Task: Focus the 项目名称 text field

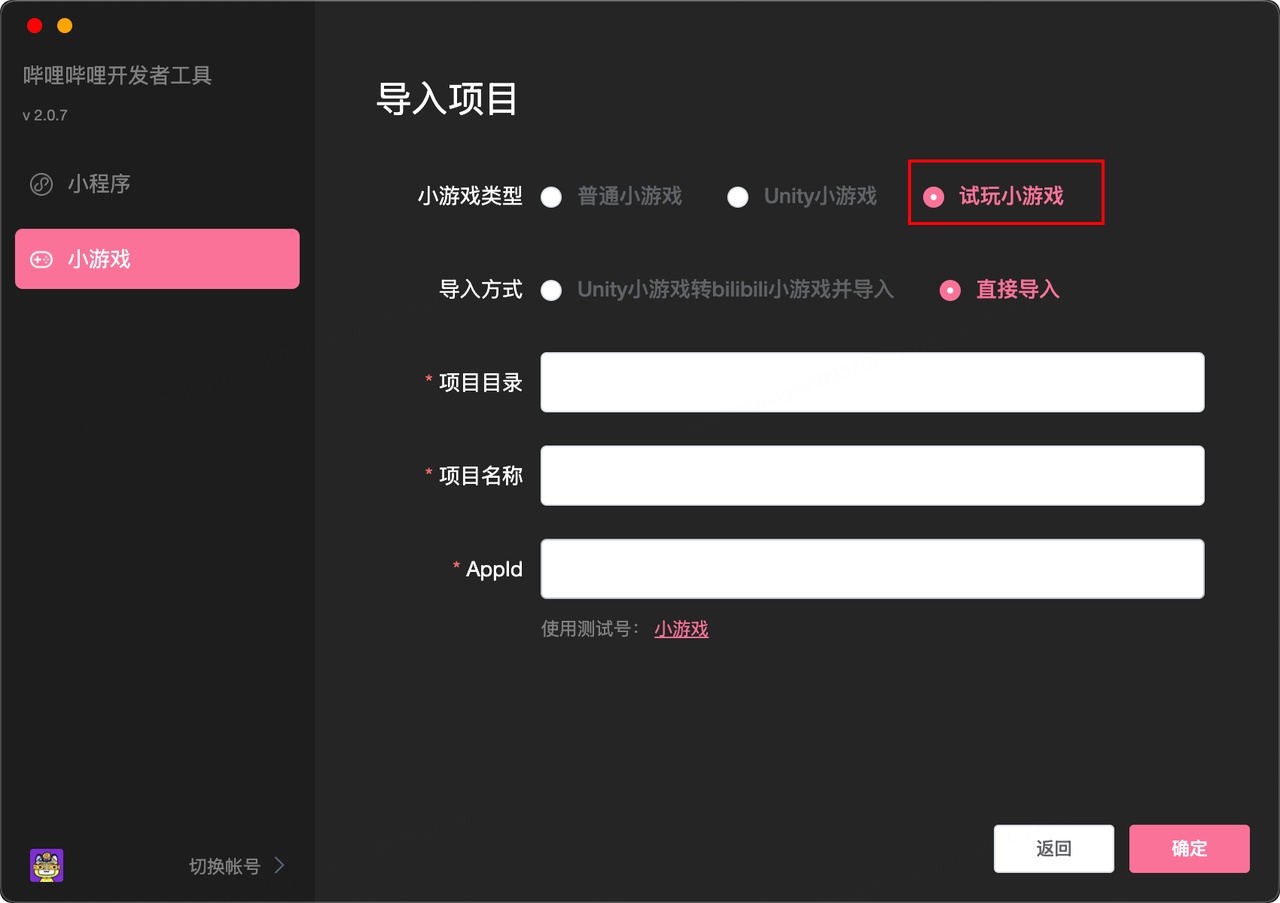Action: 872,476
